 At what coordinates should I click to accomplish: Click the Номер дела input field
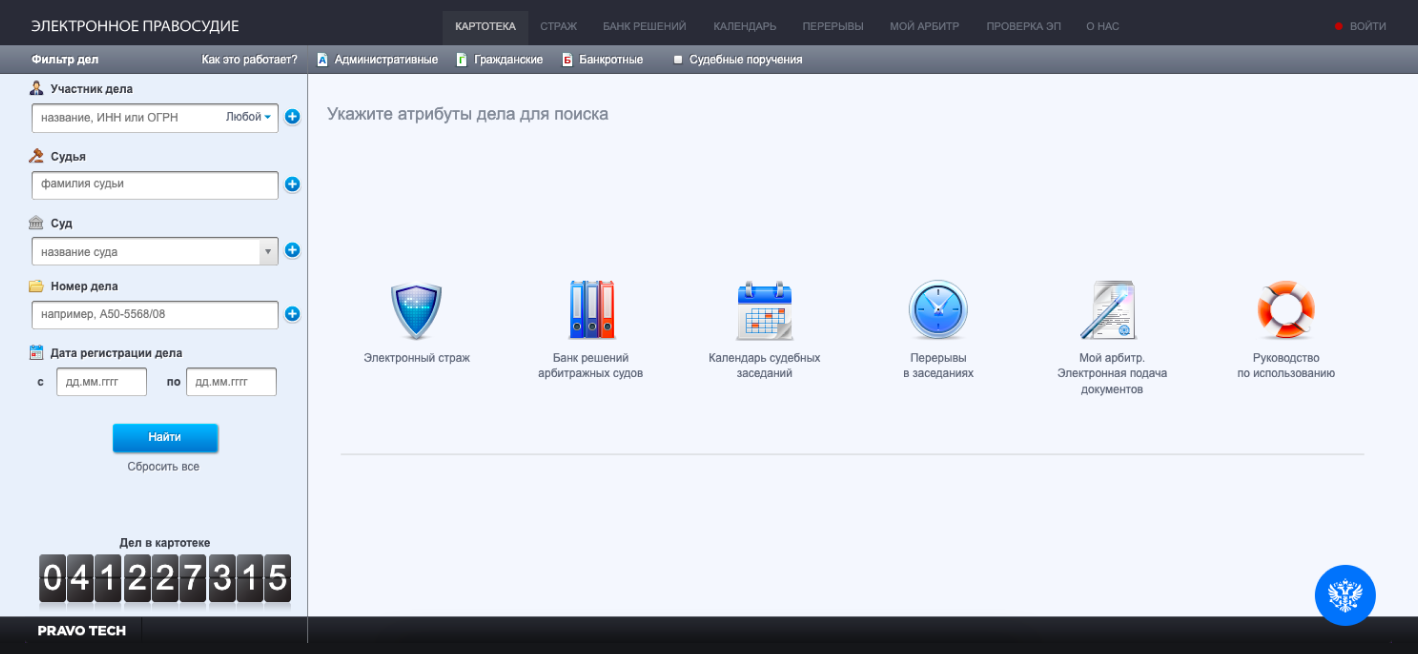[x=155, y=315]
